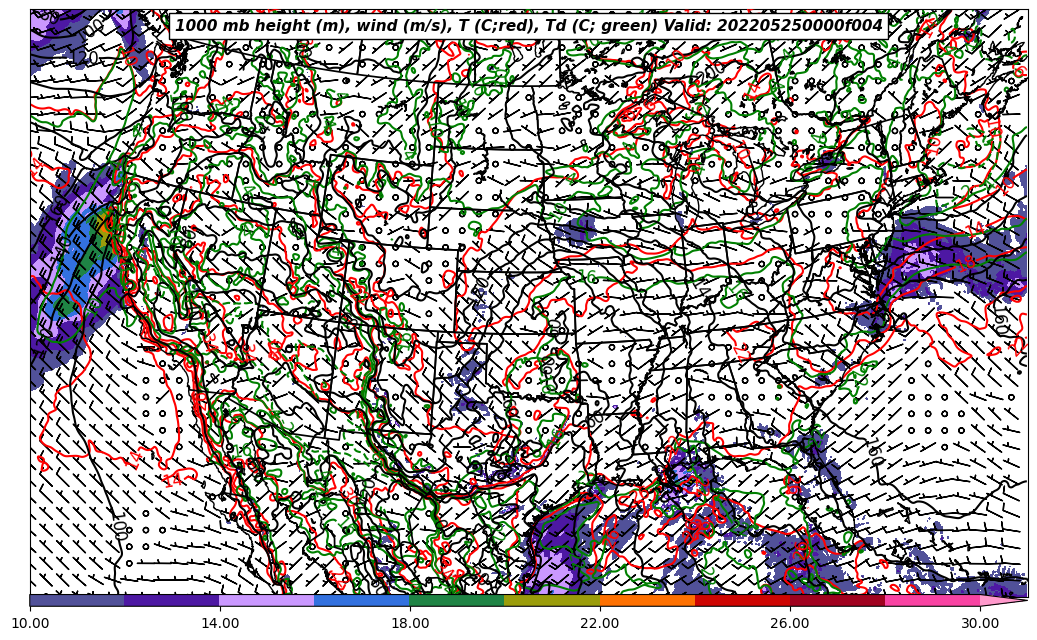
Task: Click the 18.00 colorbar tick label
Action: 409,623
